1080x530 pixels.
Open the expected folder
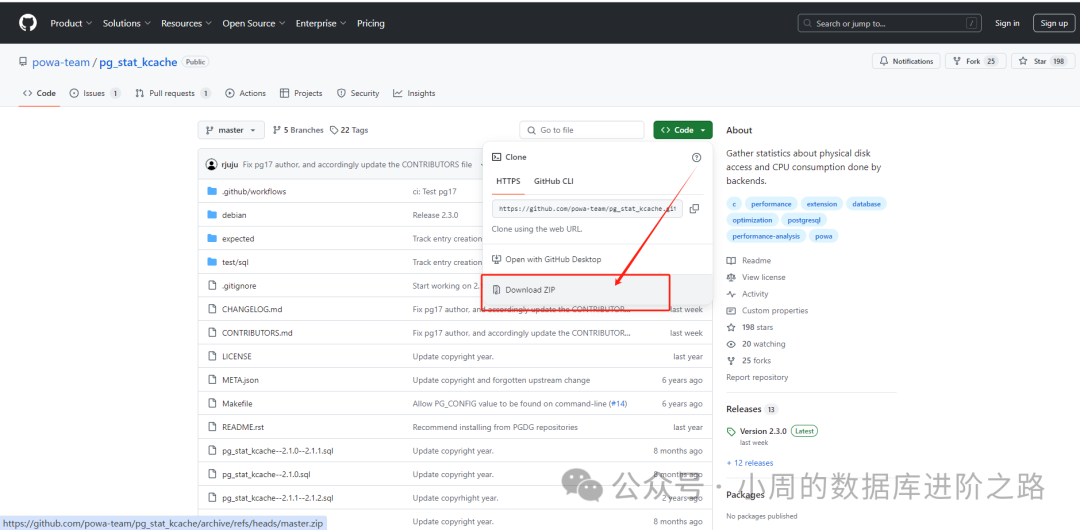tap(238, 238)
